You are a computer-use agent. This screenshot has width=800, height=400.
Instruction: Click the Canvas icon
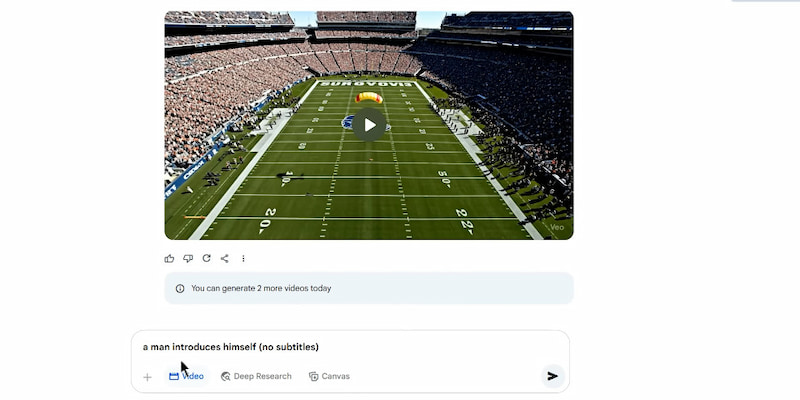click(x=314, y=376)
